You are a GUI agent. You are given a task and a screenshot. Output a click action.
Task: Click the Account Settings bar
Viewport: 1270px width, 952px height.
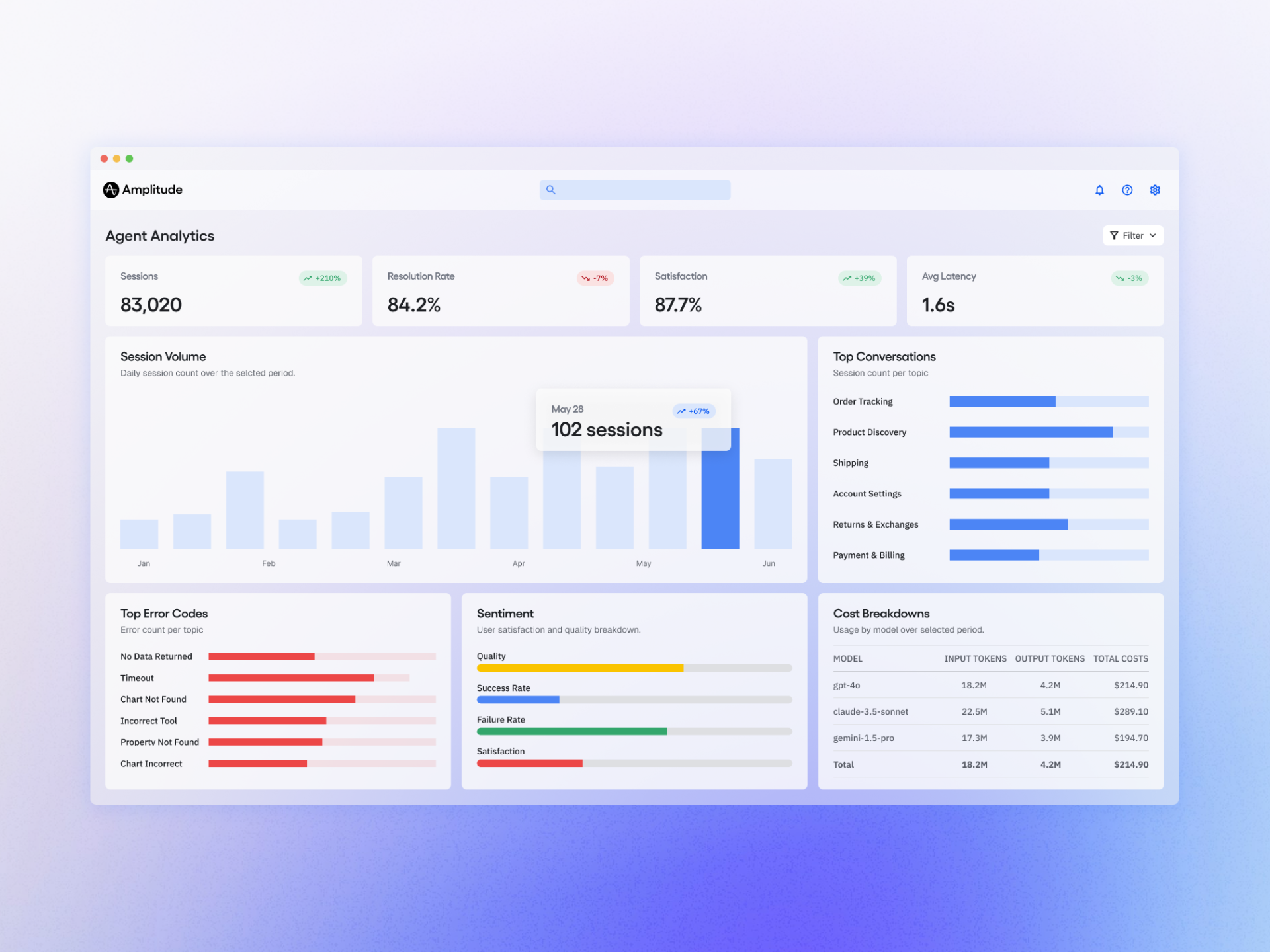pyautogui.click(x=1049, y=494)
